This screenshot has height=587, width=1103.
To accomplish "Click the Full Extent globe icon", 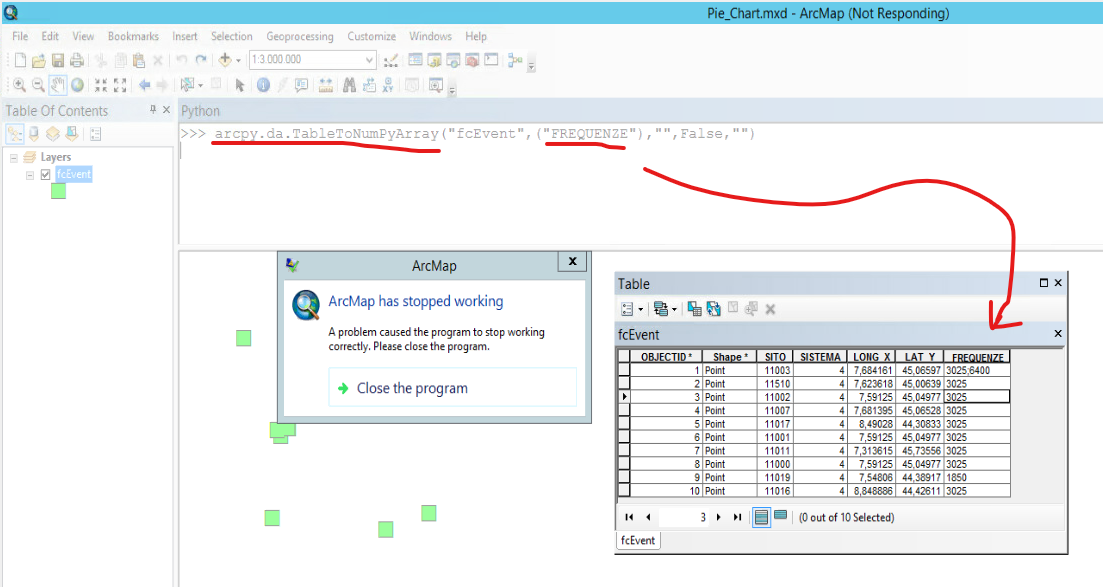I will click(77, 85).
